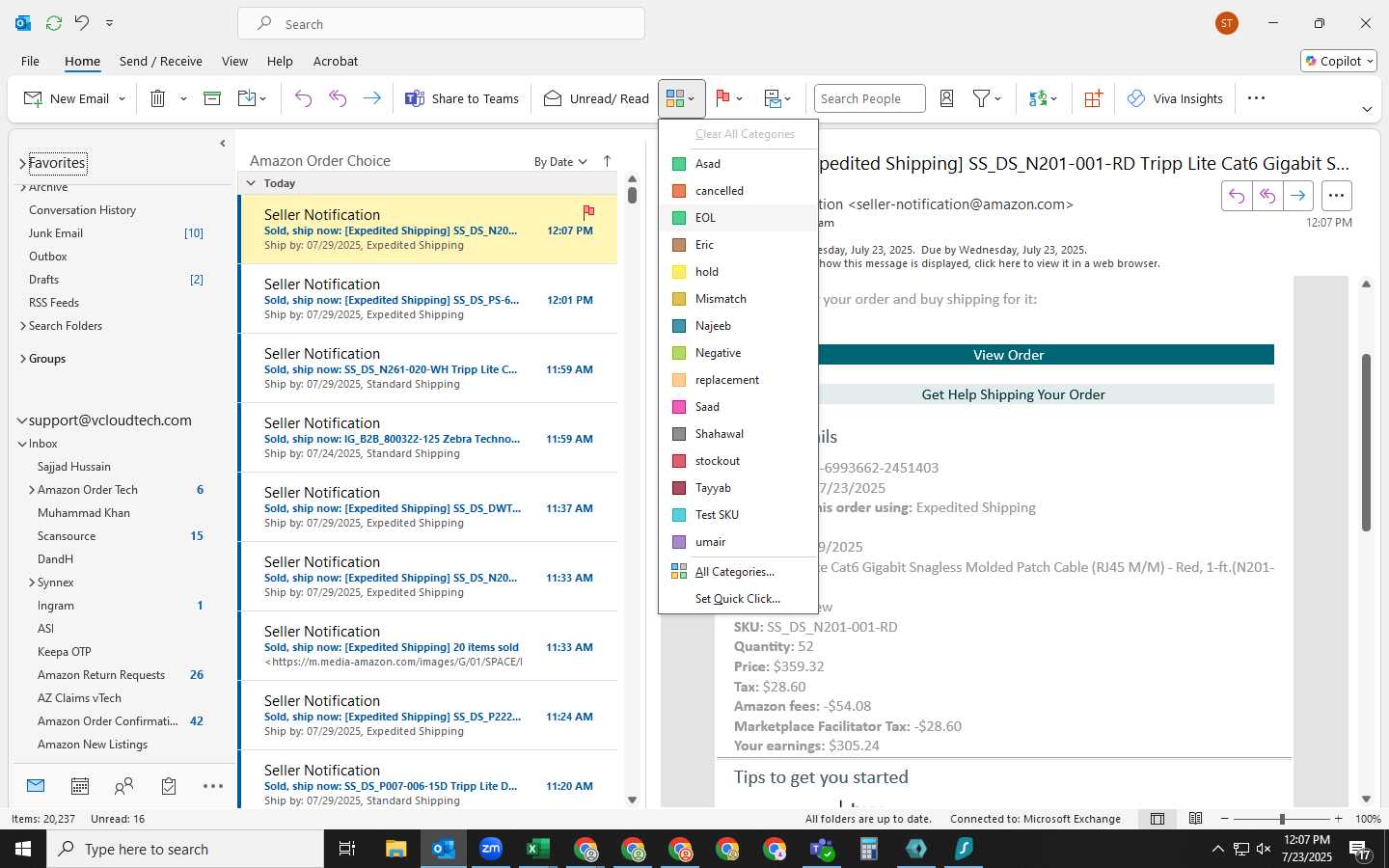The width and height of the screenshot is (1389, 868).
Task: Expand the Favorites section
Action: tap(22, 163)
